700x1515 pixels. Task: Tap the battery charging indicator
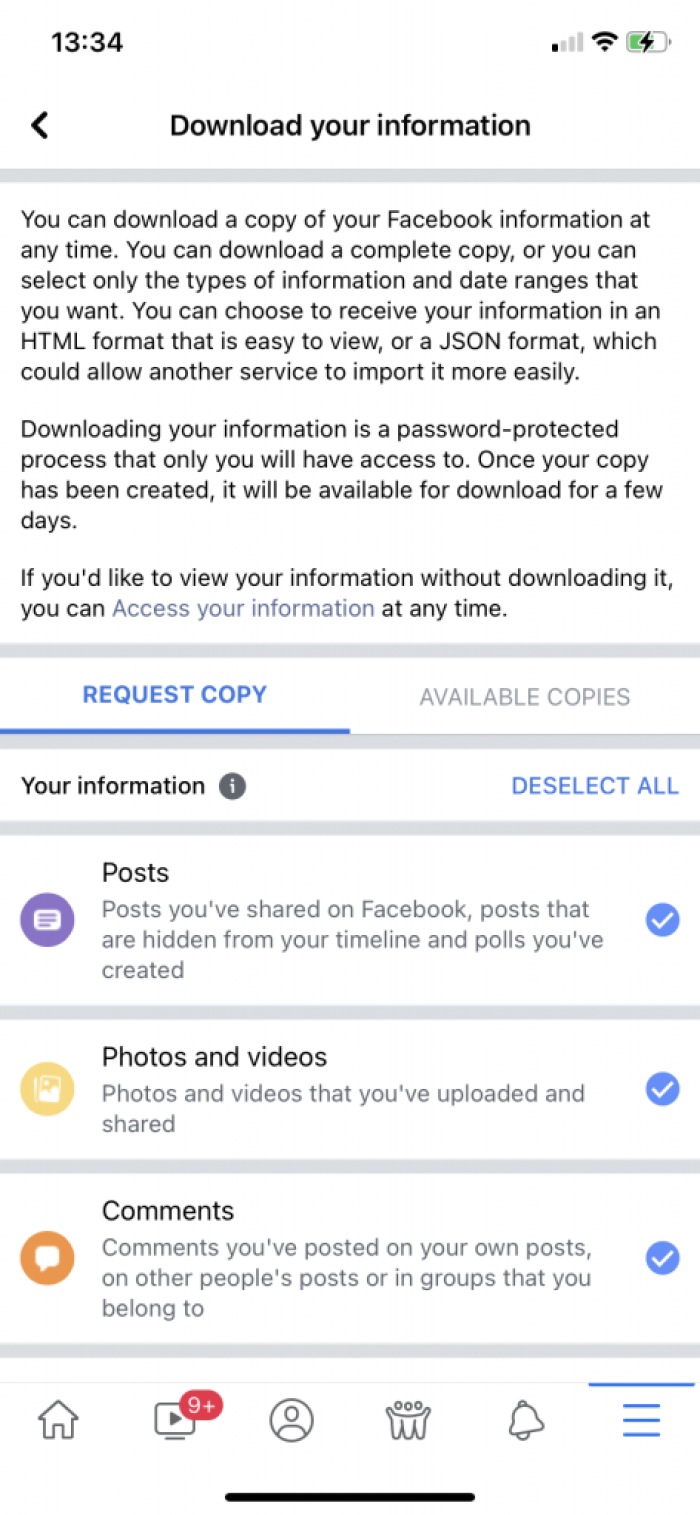[647, 42]
